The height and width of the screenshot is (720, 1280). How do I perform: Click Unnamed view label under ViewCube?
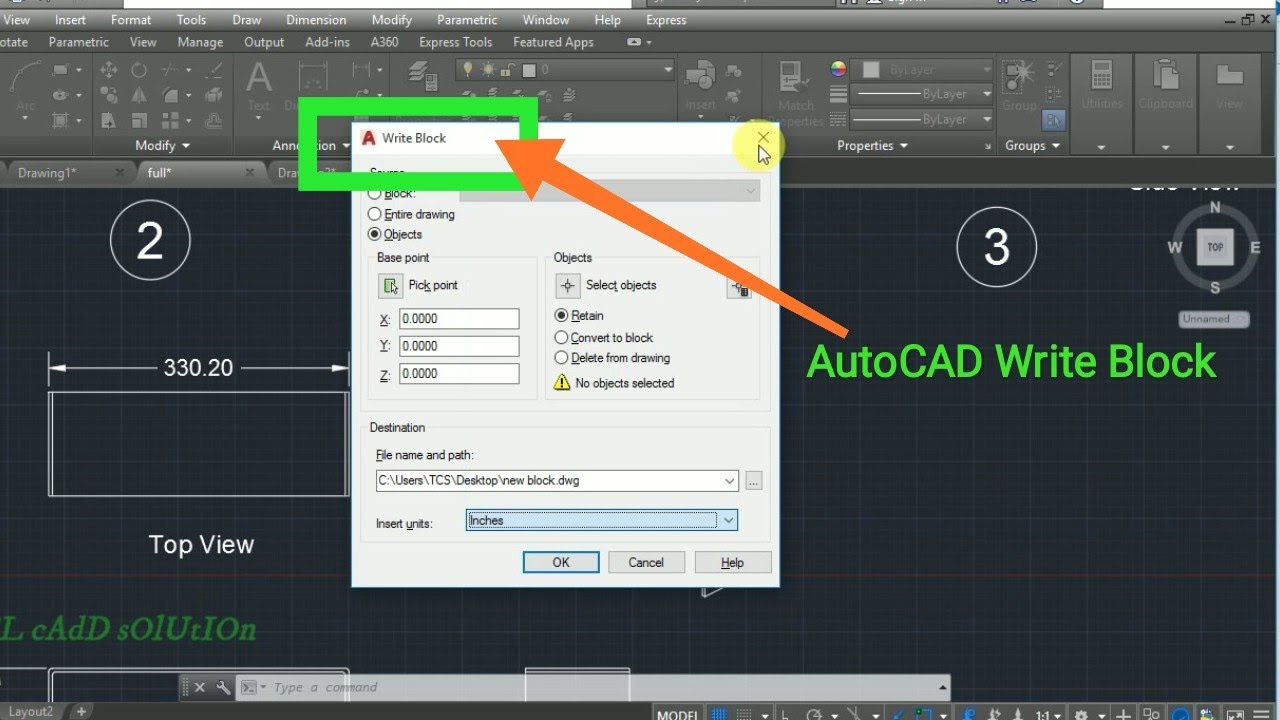[x=1214, y=319]
